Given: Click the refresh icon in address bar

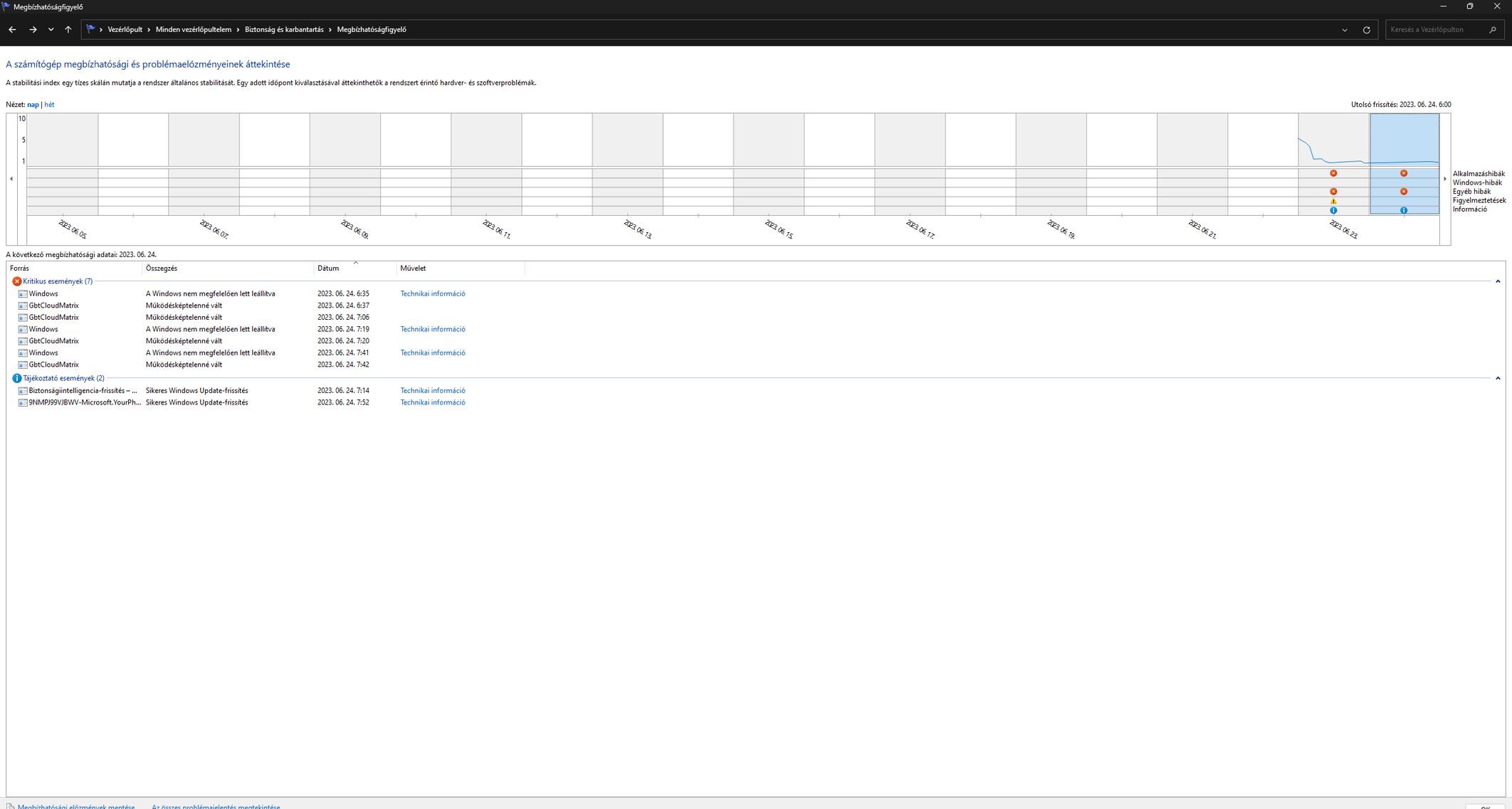Looking at the screenshot, I should (1366, 30).
